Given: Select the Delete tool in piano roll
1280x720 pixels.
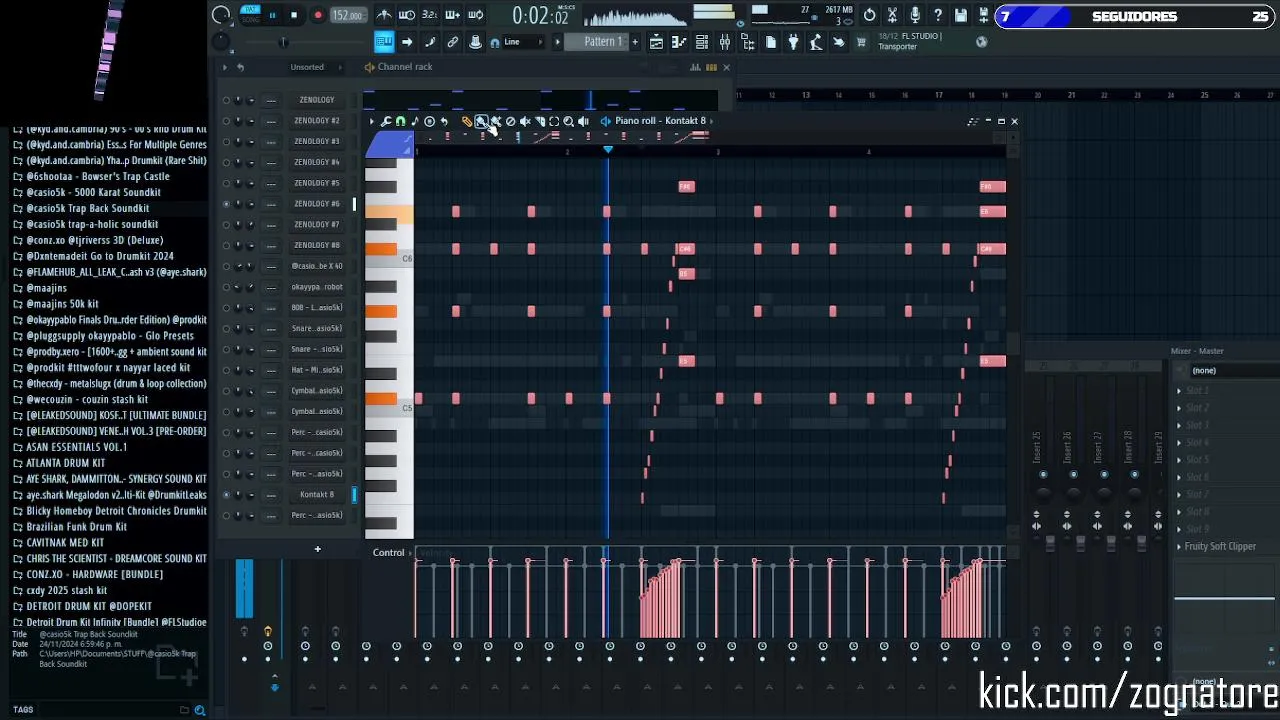Looking at the screenshot, I should [x=510, y=121].
